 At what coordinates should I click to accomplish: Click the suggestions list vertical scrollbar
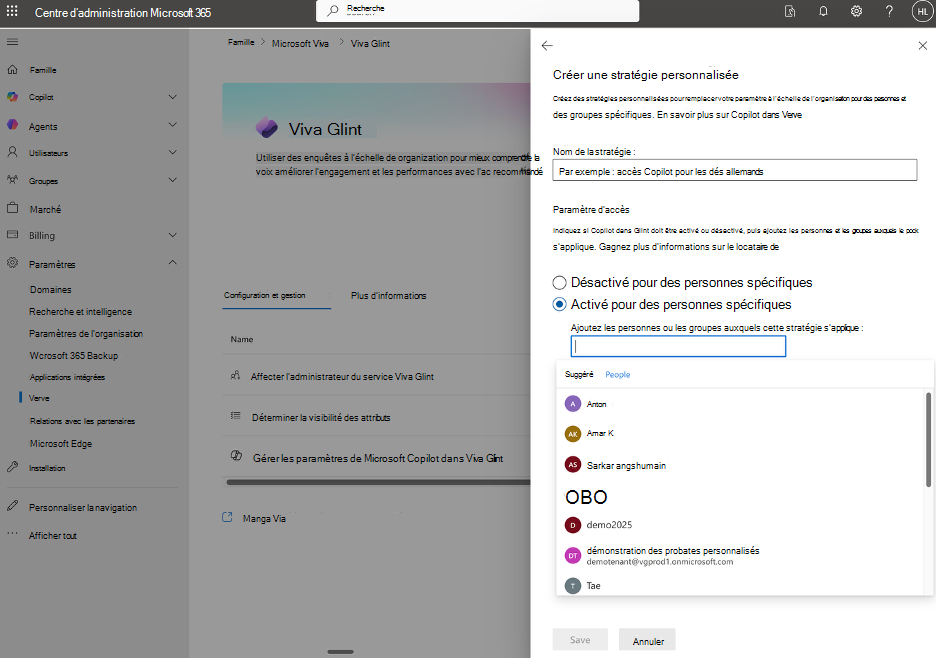[928, 439]
